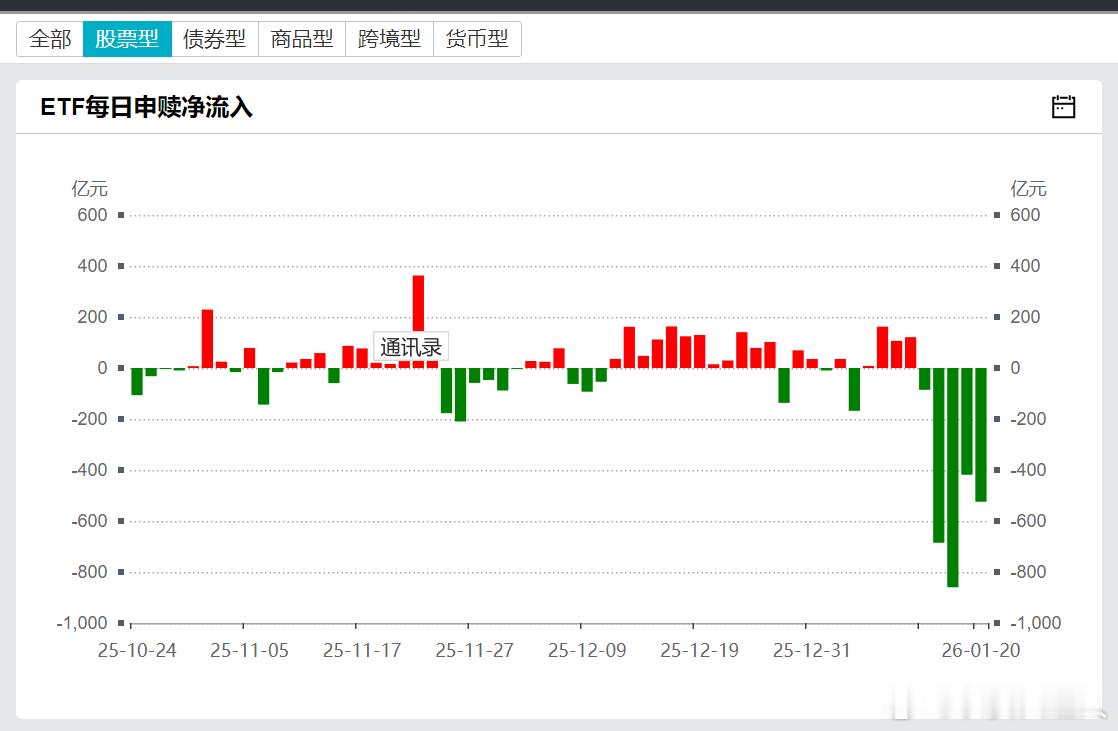This screenshot has width=1118, height=731.
Task: Click the right y-axis tick marker at -1,000
Action: pyautogui.click(x=997, y=622)
